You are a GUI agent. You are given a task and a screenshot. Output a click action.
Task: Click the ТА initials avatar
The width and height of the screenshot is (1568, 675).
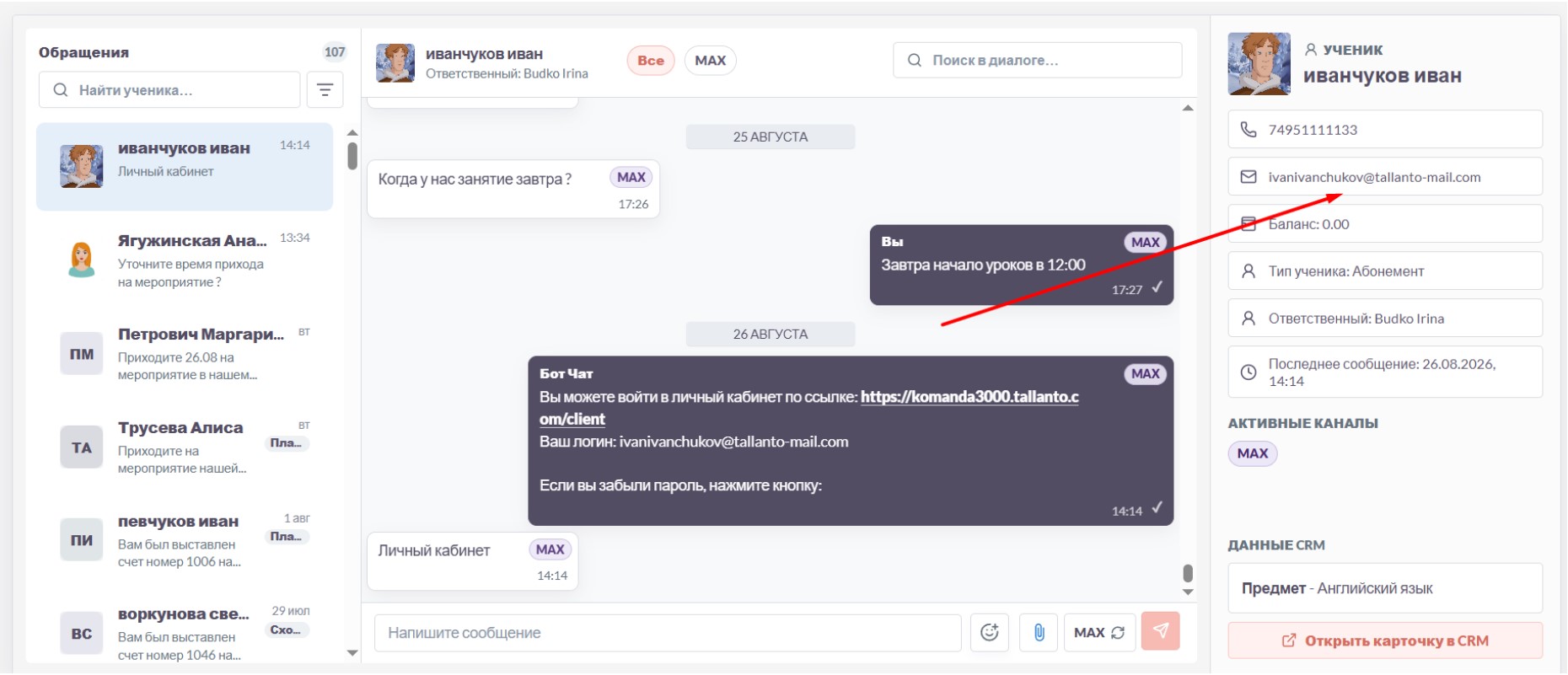click(x=81, y=447)
